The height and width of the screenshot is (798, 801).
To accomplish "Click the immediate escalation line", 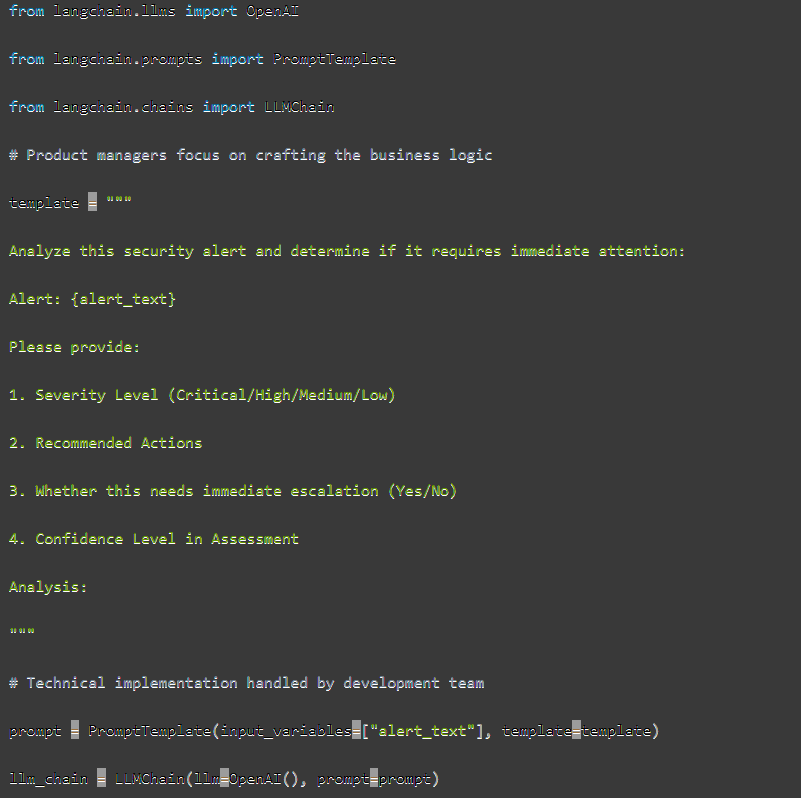I will pos(233,491).
